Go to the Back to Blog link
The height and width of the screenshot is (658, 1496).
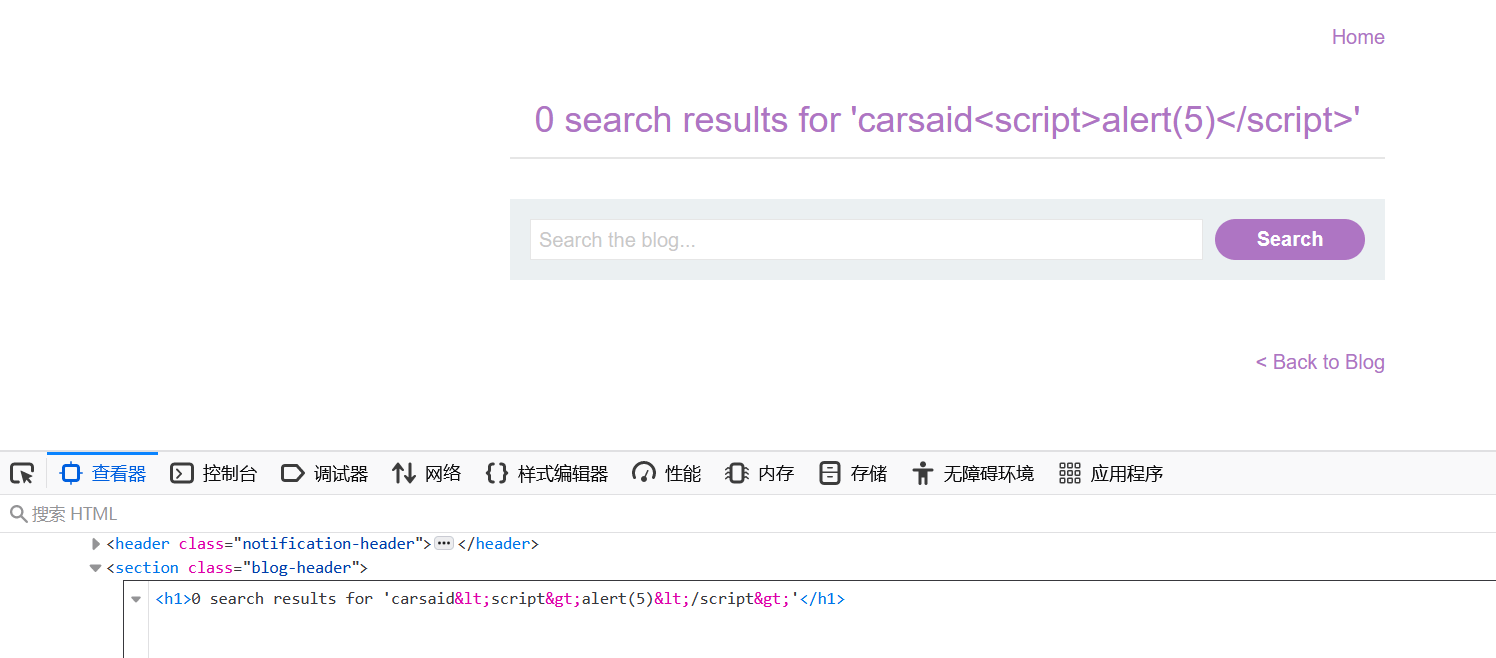1320,362
